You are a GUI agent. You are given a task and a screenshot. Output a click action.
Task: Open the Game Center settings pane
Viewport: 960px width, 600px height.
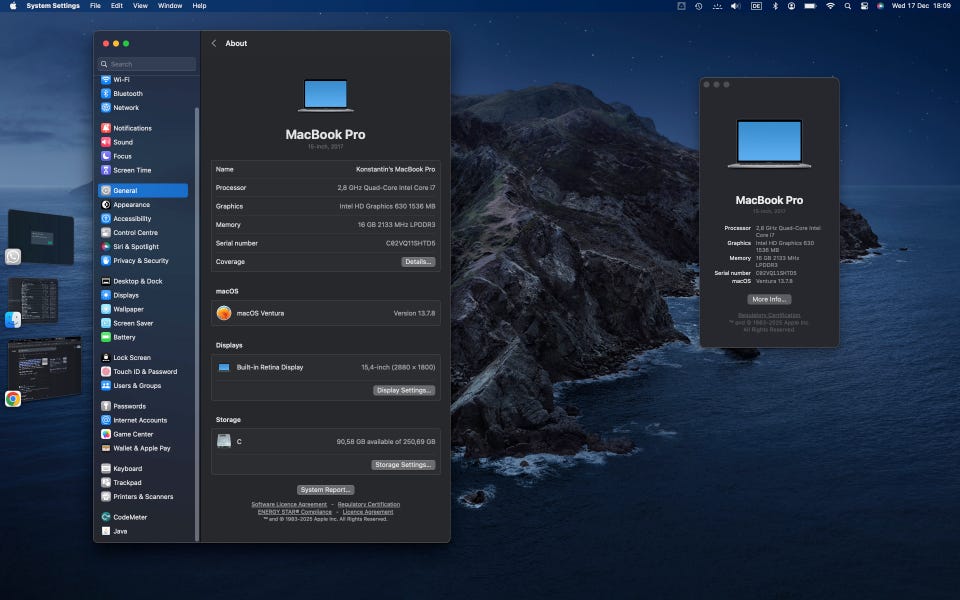point(132,434)
